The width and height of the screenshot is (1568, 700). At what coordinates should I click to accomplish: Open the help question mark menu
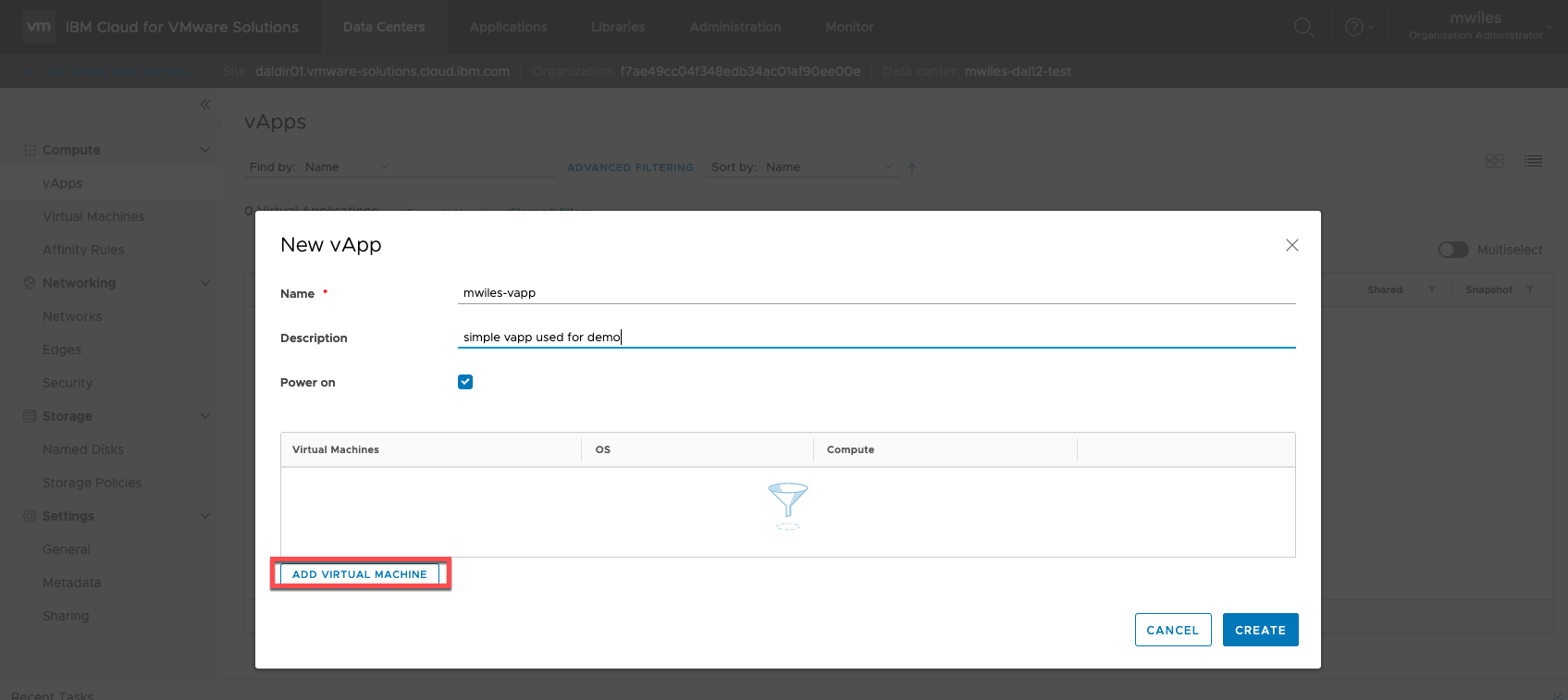pyautogui.click(x=1355, y=27)
